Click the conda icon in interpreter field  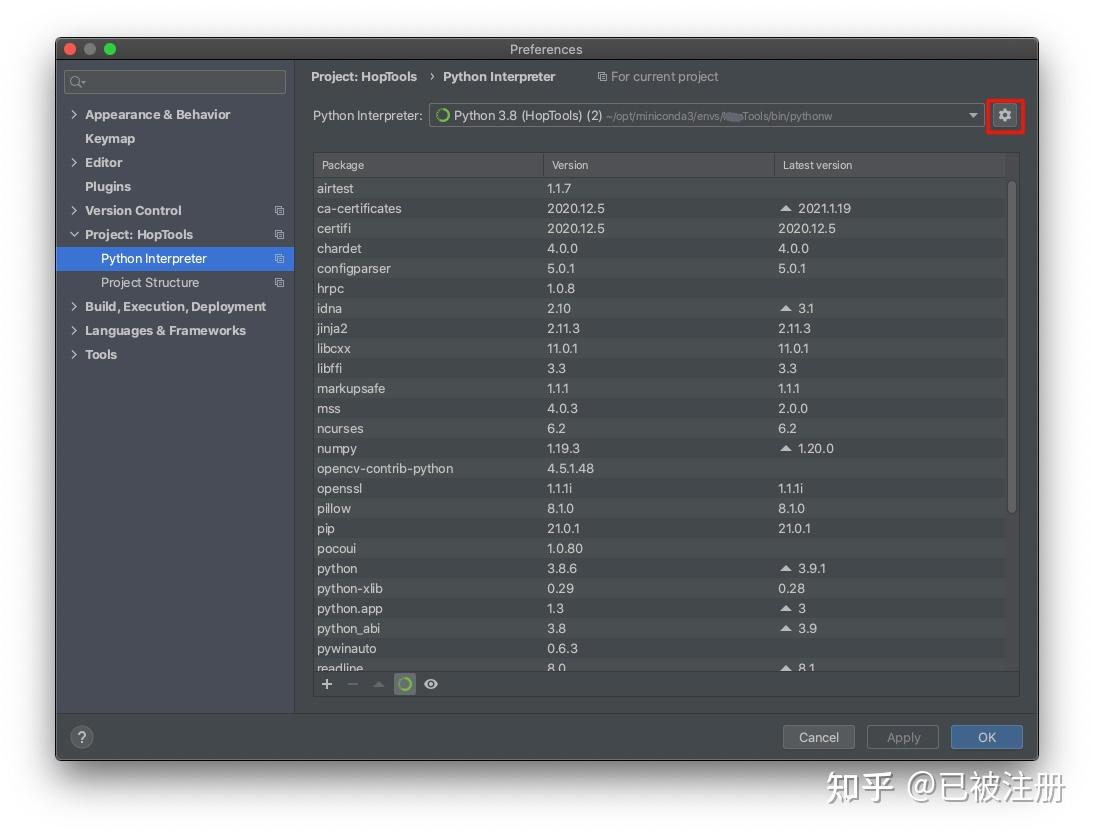(x=442, y=115)
